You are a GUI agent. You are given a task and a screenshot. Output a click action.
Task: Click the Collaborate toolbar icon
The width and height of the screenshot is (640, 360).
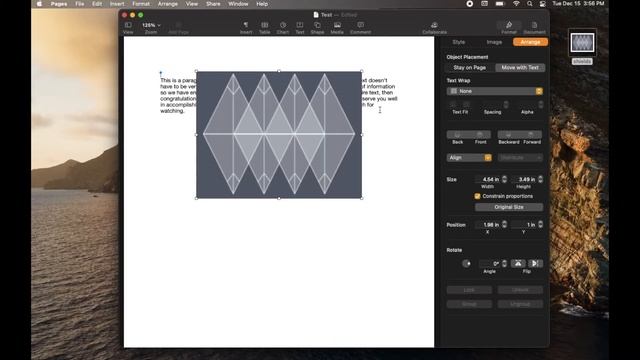pyautogui.click(x=434, y=25)
